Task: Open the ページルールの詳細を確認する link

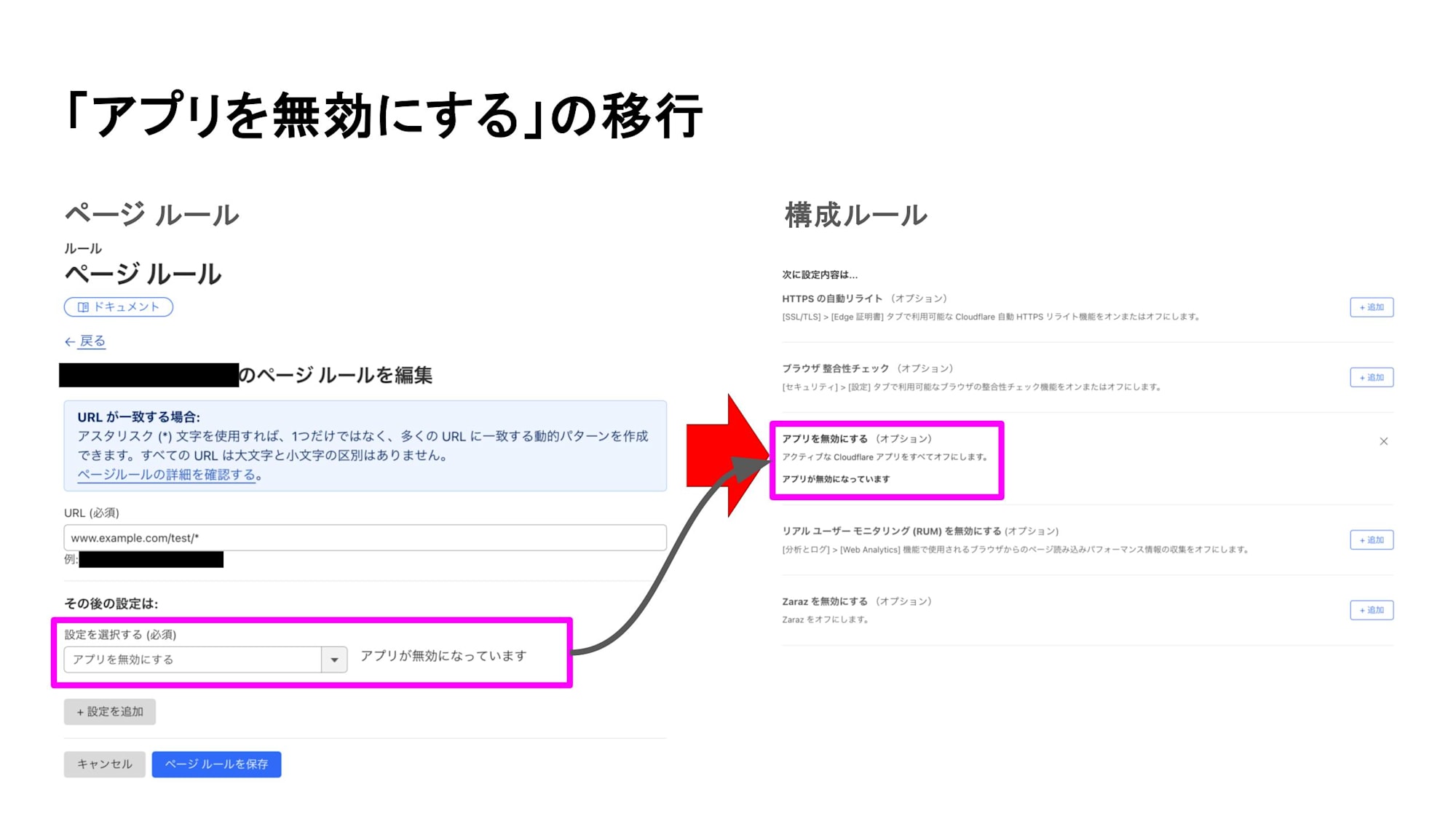Action: [x=167, y=475]
